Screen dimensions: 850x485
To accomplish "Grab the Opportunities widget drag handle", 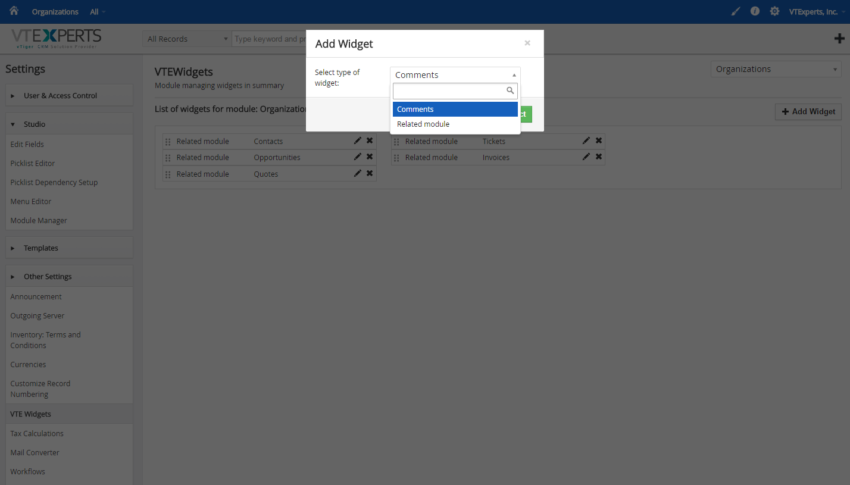I will [x=168, y=158].
